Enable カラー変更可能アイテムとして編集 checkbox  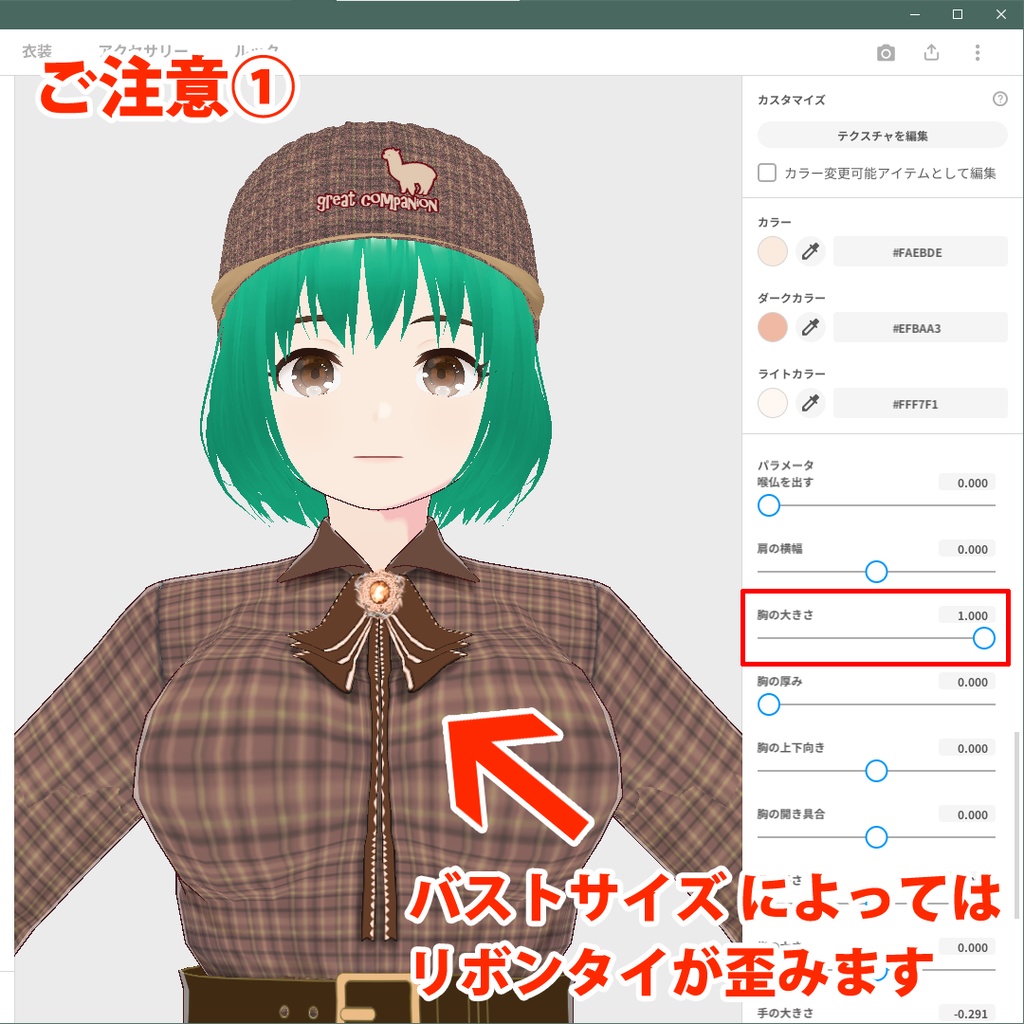tap(766, 172)
